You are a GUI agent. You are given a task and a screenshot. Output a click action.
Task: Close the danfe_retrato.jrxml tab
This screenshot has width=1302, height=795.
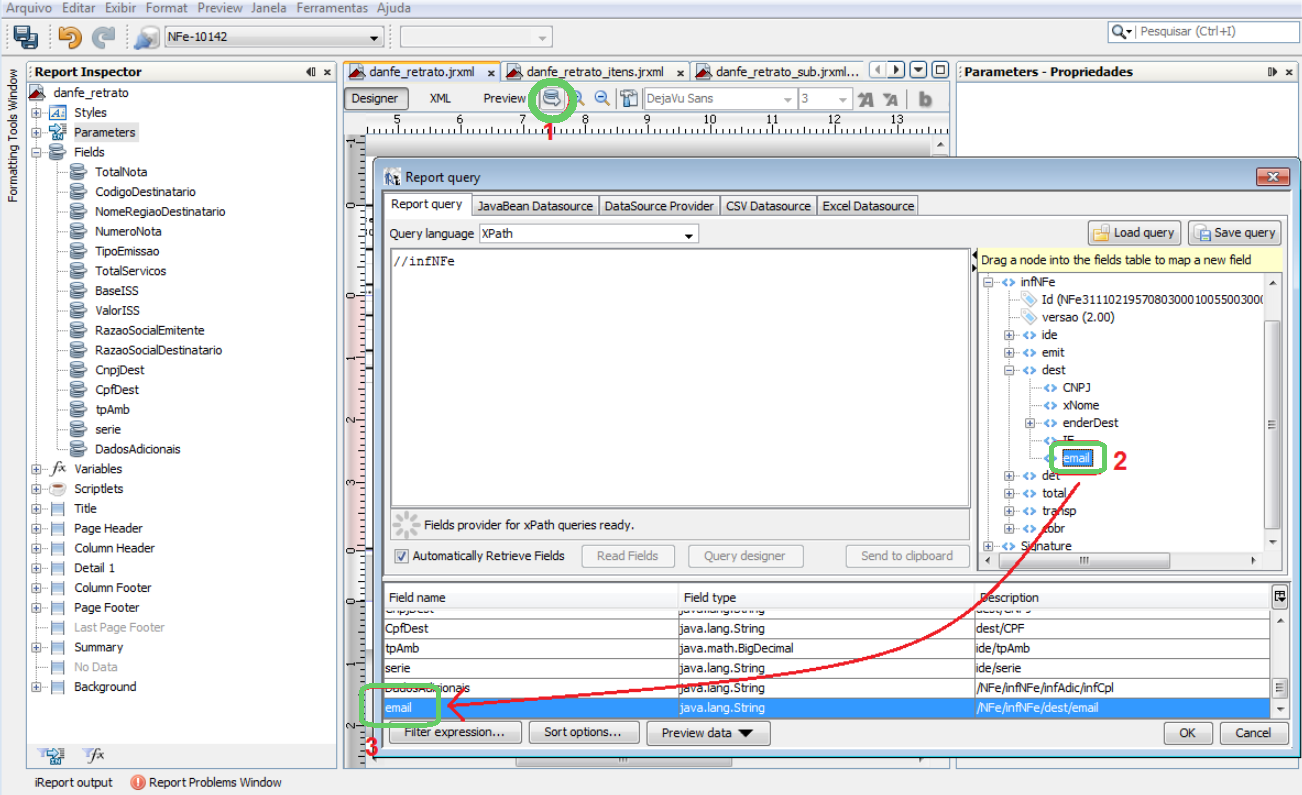[x=491, y=72]
